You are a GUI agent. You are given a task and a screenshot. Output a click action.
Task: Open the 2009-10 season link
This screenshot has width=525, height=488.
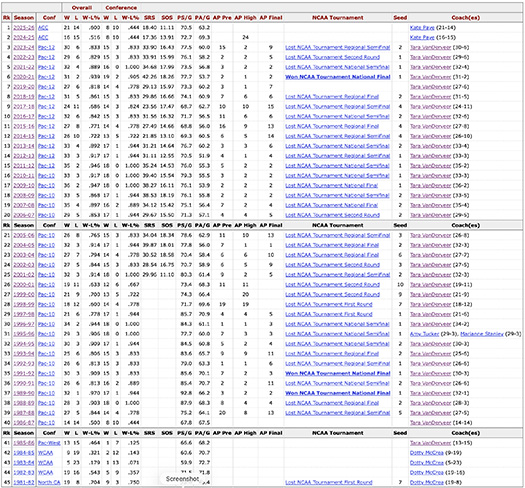pyautogui.click(x=24, y=185)
